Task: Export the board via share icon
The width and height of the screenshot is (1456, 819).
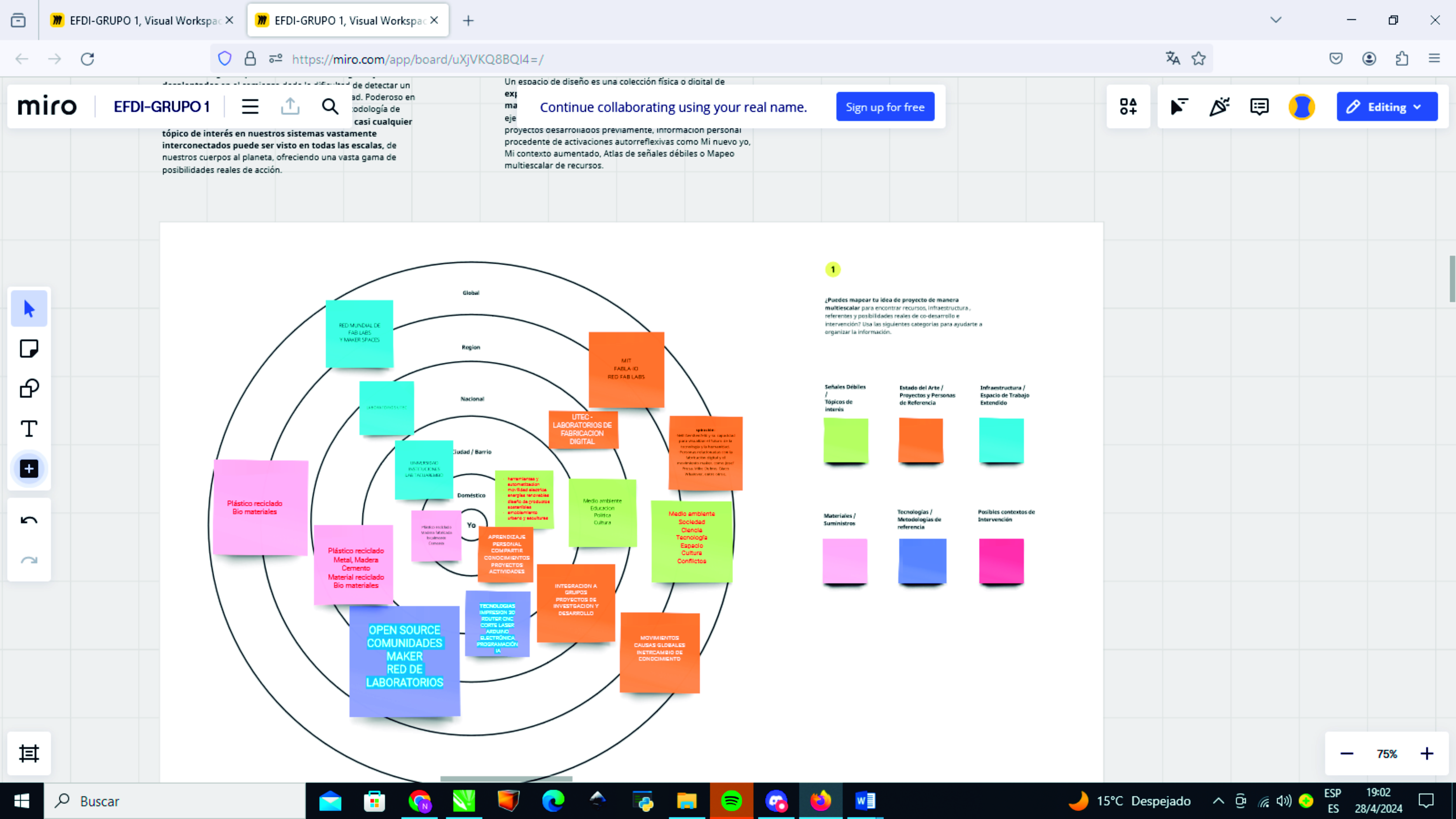Action: pyautogui.click(x=290, y=107)
